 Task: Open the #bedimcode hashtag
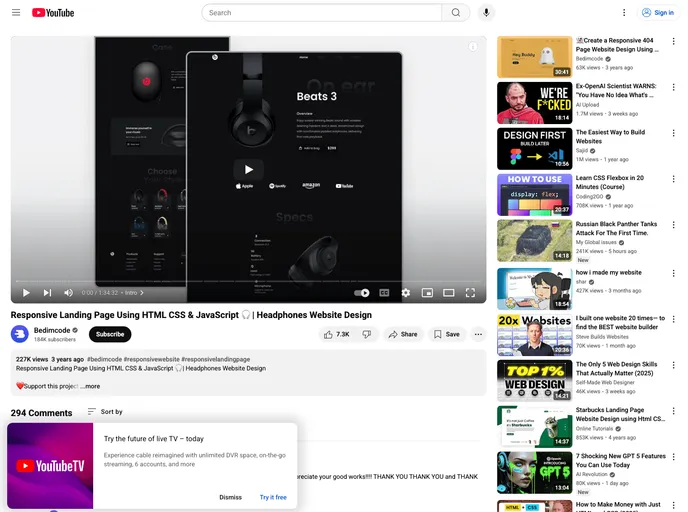[x=104, y=359]
